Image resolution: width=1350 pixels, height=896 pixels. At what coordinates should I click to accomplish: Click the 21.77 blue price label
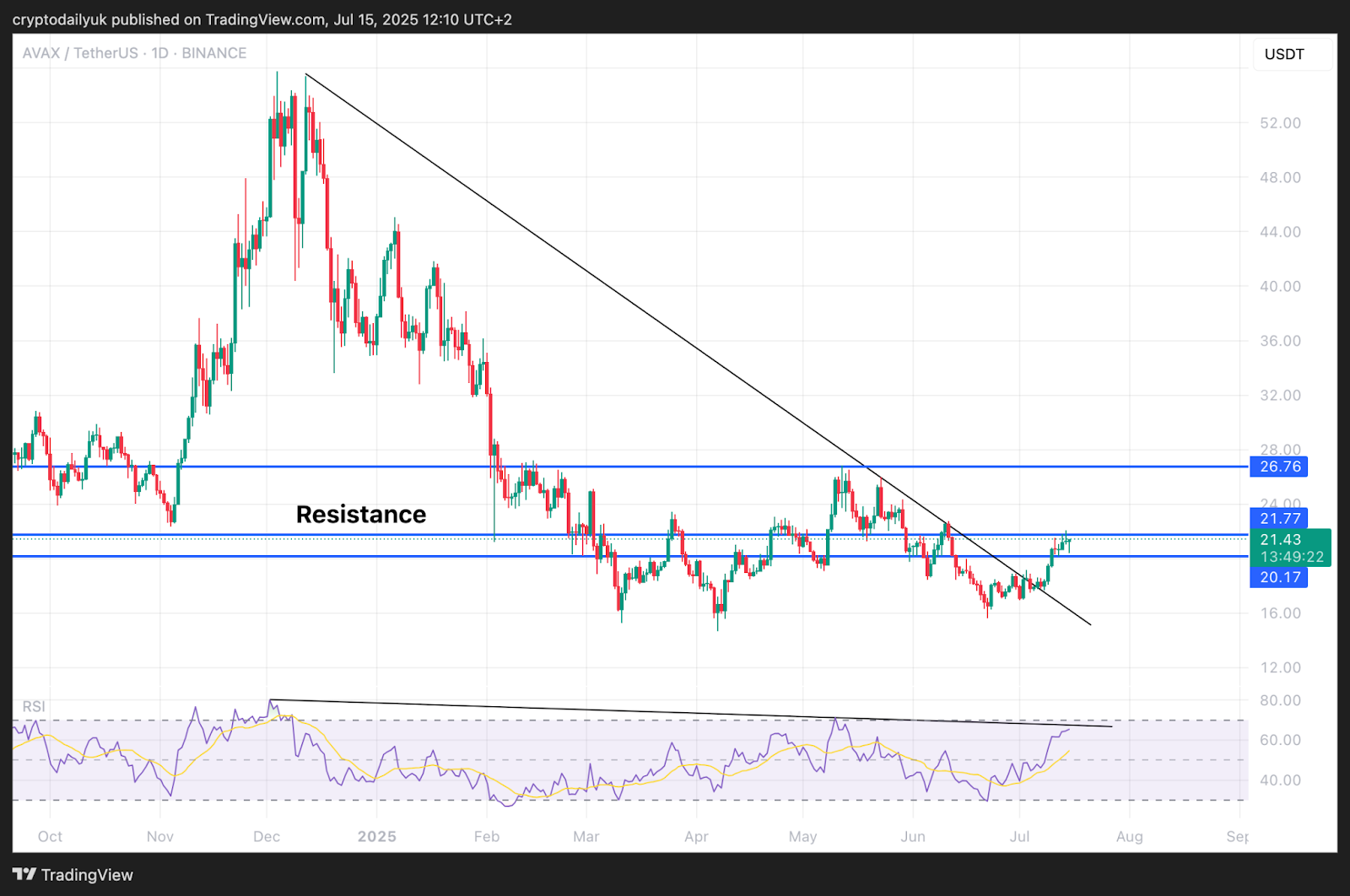[1279, 519]
